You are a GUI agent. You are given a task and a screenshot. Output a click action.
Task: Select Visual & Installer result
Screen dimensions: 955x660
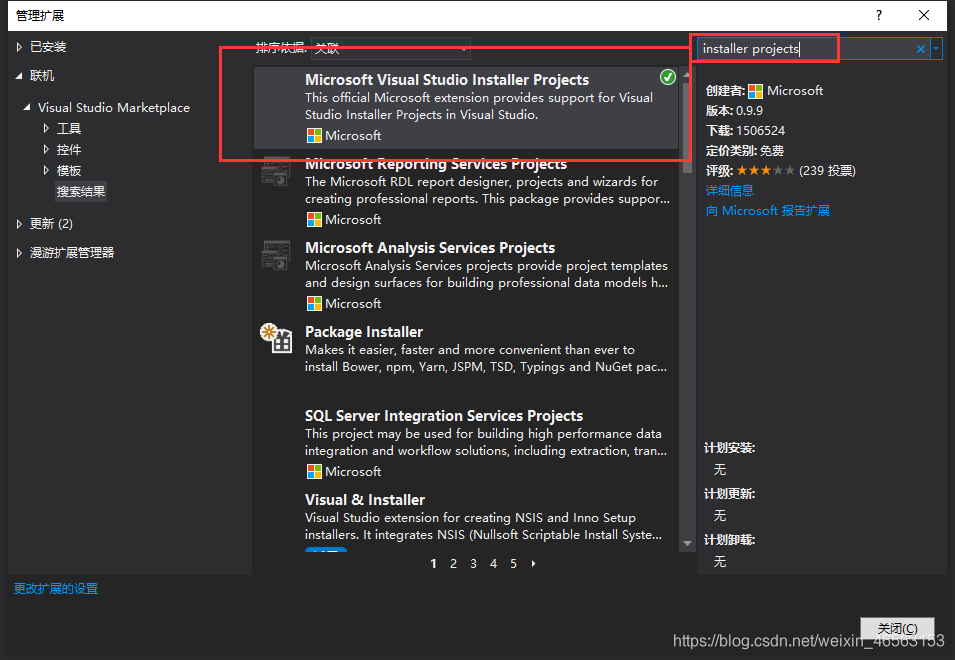pos(466,521)
